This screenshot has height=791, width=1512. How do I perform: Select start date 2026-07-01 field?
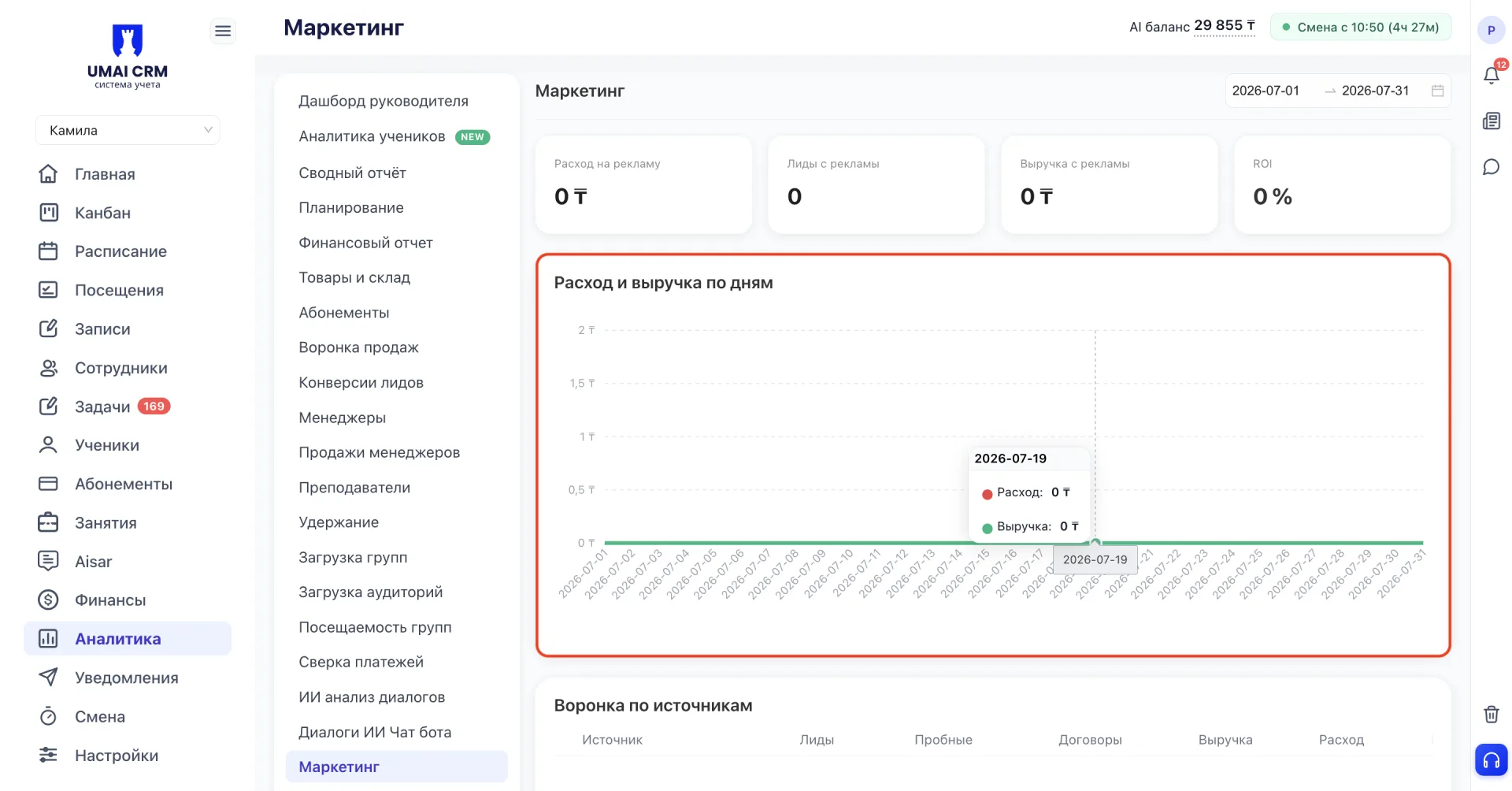tap(1266, 91)
